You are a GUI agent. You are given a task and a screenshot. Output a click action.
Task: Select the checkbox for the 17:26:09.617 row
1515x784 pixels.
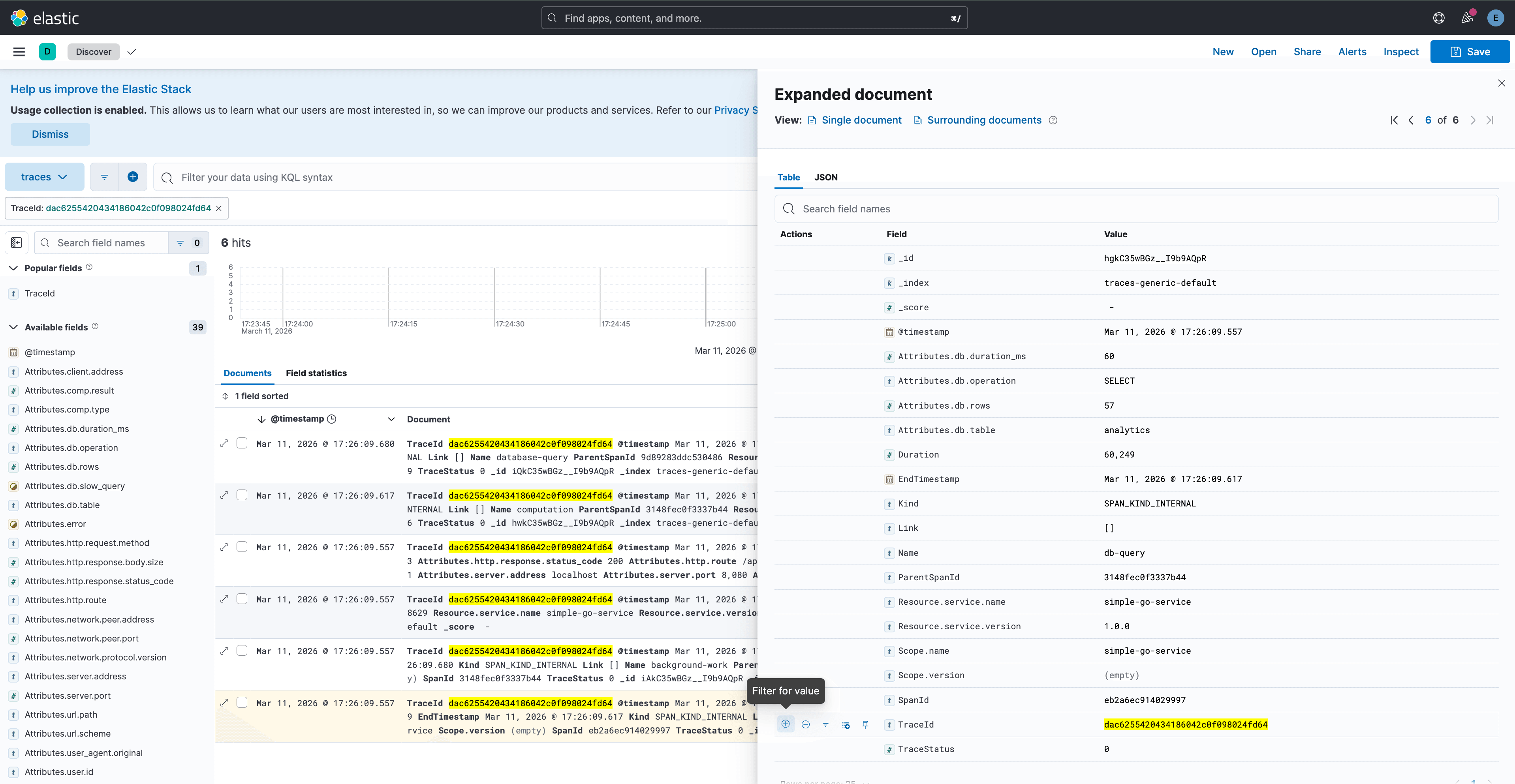click(242, 495)
